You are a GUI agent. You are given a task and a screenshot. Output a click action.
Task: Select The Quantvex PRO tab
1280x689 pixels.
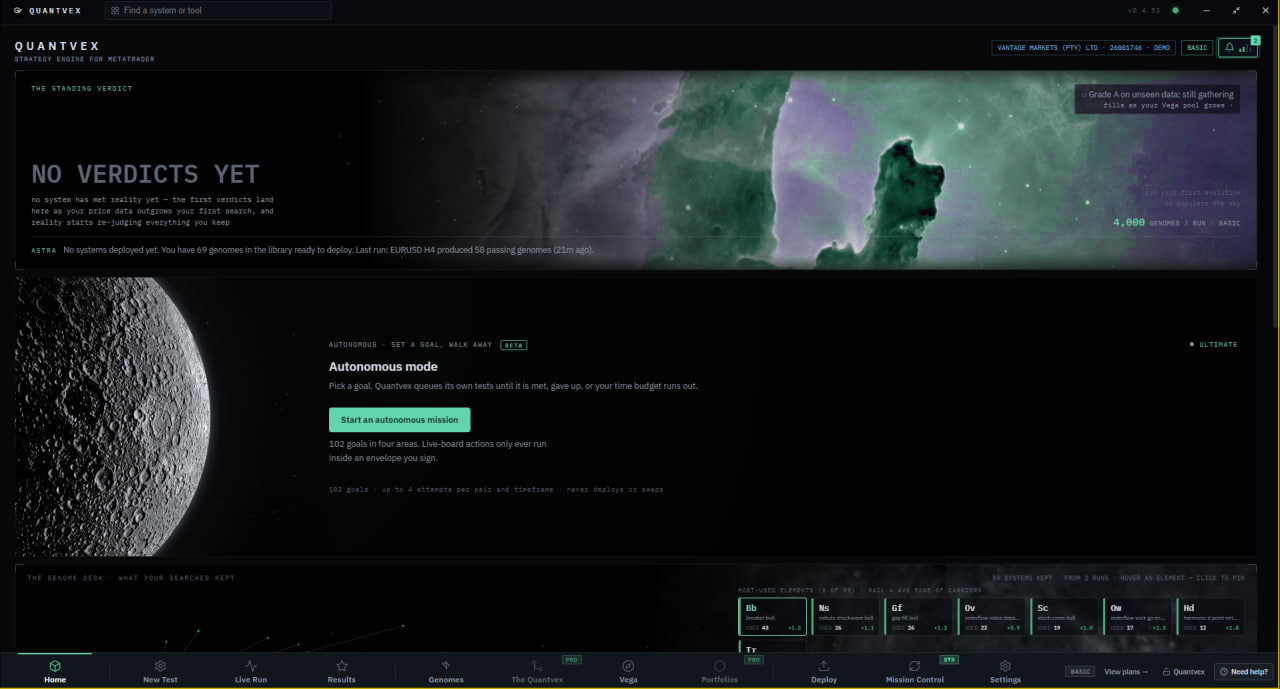coord(538,671)
